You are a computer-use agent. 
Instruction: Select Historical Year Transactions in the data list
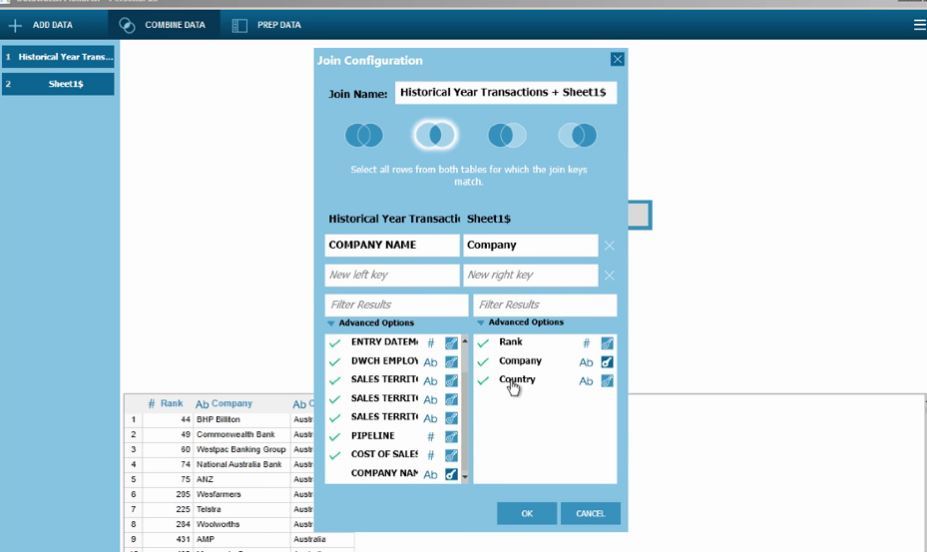(x=58, y=57)
